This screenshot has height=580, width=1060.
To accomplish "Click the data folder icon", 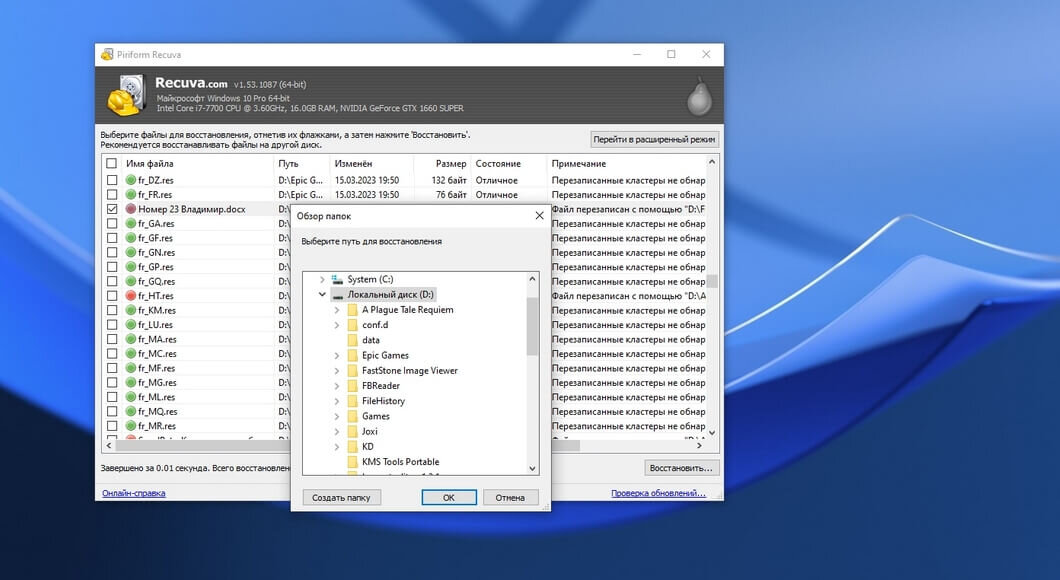I will (x=352, y=340).
